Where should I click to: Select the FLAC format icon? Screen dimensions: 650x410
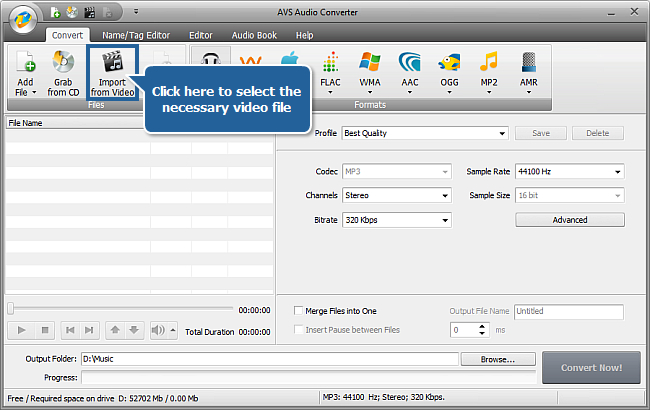(x=330, y=62)
